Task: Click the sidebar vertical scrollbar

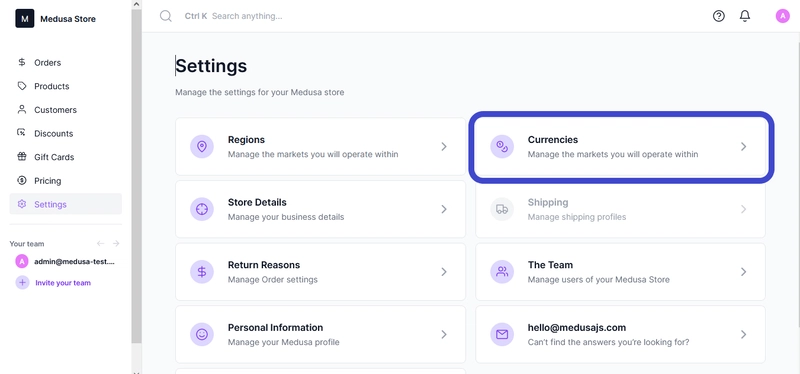Action: click(x=136, y=176)
